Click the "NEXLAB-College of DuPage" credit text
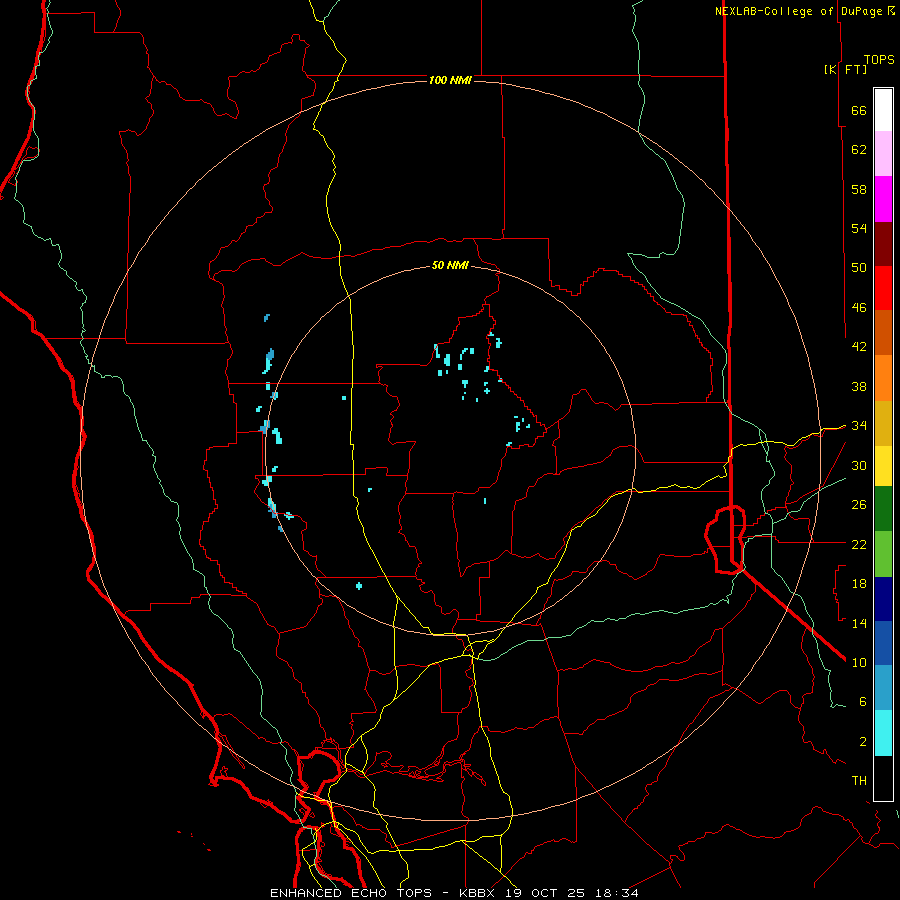Viewport: 900px width, 900px height. pyautogui.click(x=798, y=11)
